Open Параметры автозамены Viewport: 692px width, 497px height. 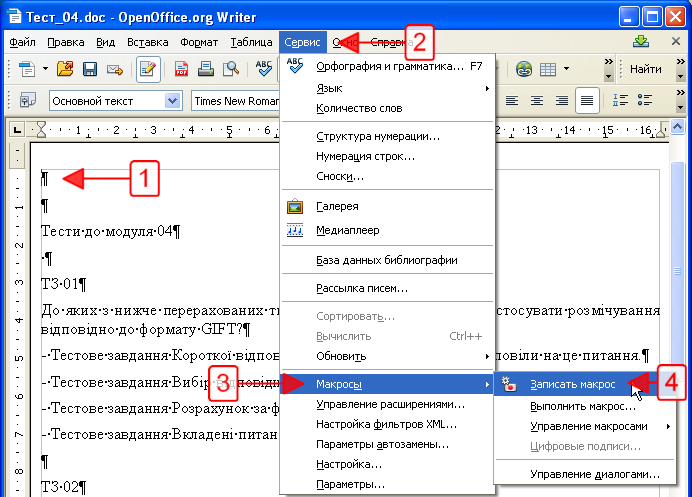[x=387, y=444]
